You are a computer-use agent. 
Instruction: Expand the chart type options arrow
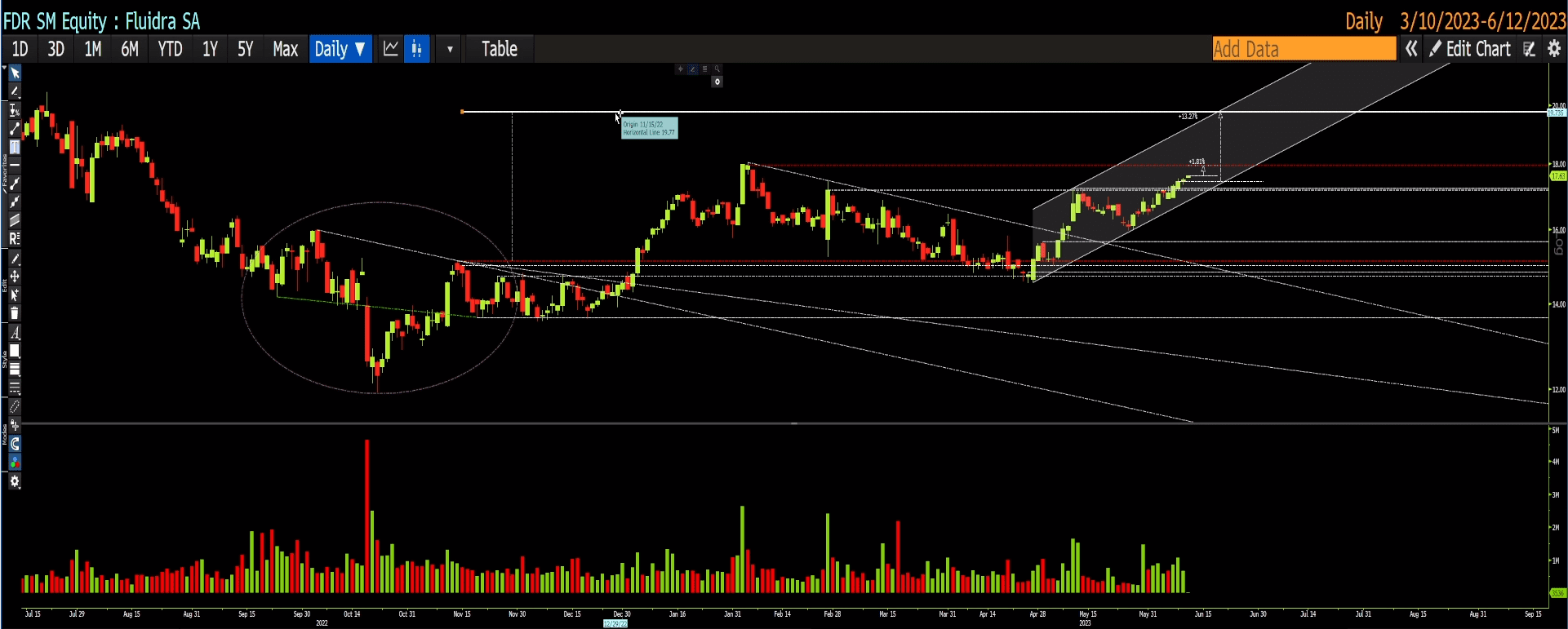click(450, 49)
